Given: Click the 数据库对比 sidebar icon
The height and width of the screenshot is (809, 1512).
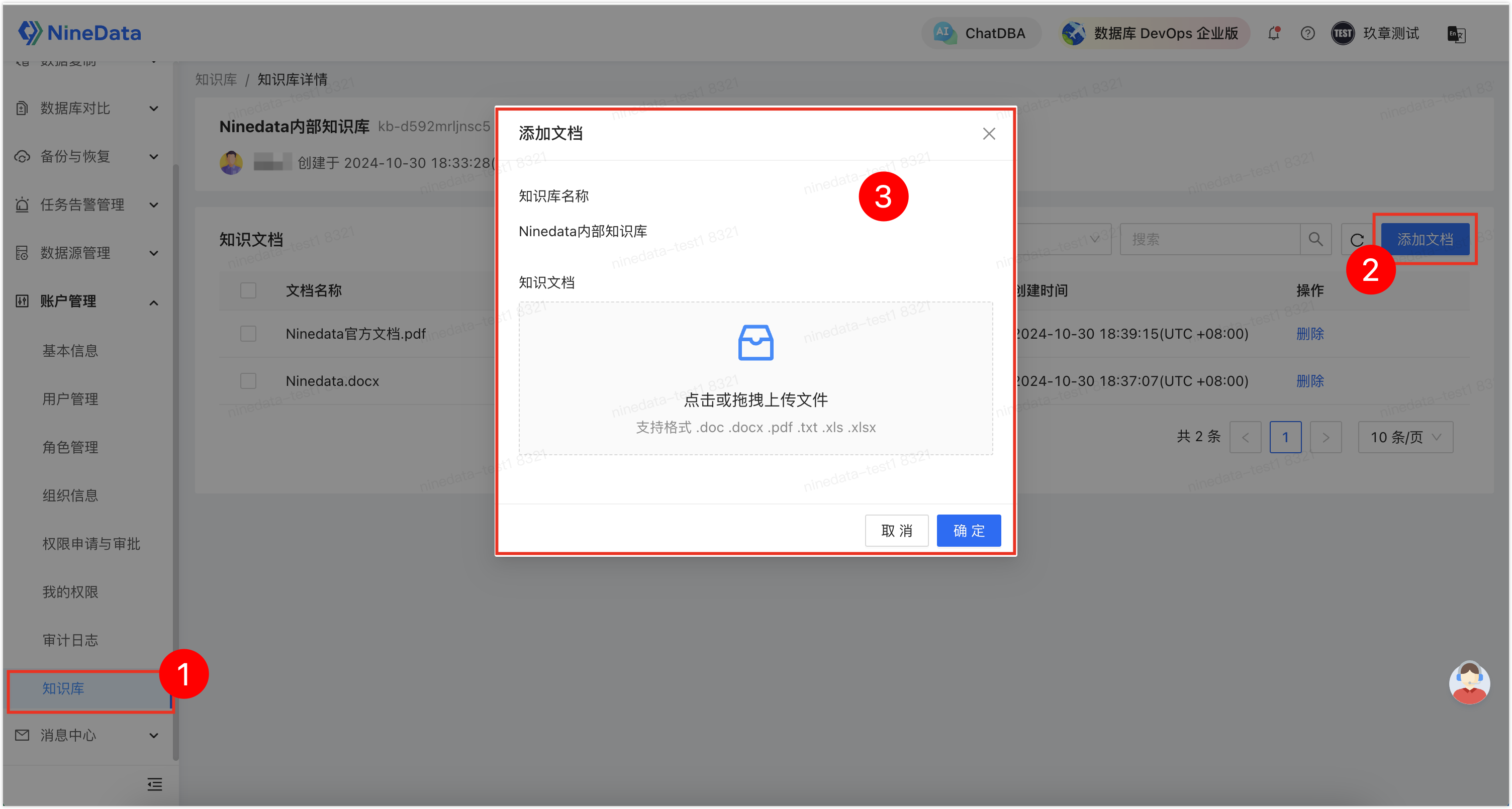Looking at the screenshot, I should coord(22,108).
